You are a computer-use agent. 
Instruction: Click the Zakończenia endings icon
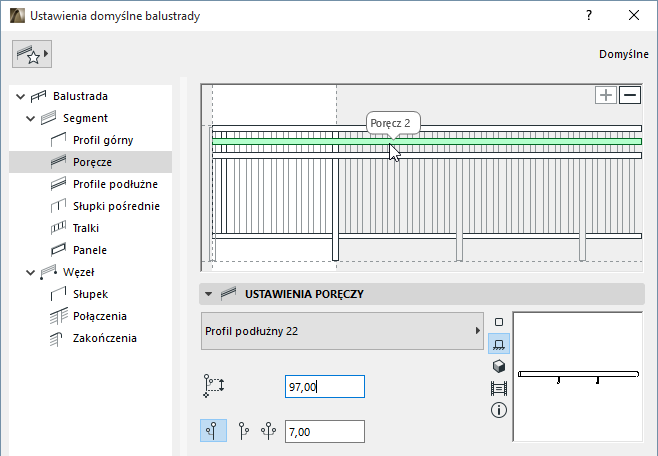[56, 339]
